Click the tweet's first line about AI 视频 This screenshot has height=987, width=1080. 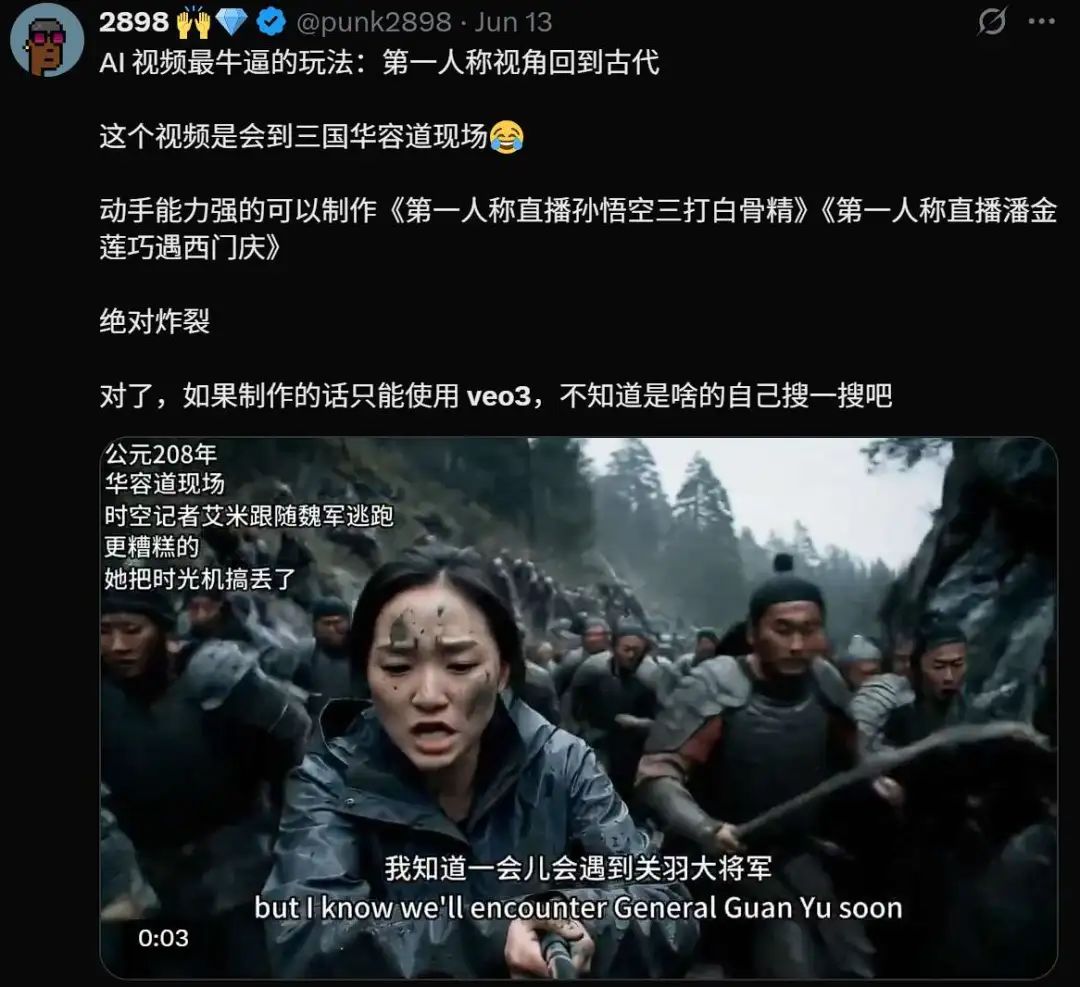[x=379, y=63]
